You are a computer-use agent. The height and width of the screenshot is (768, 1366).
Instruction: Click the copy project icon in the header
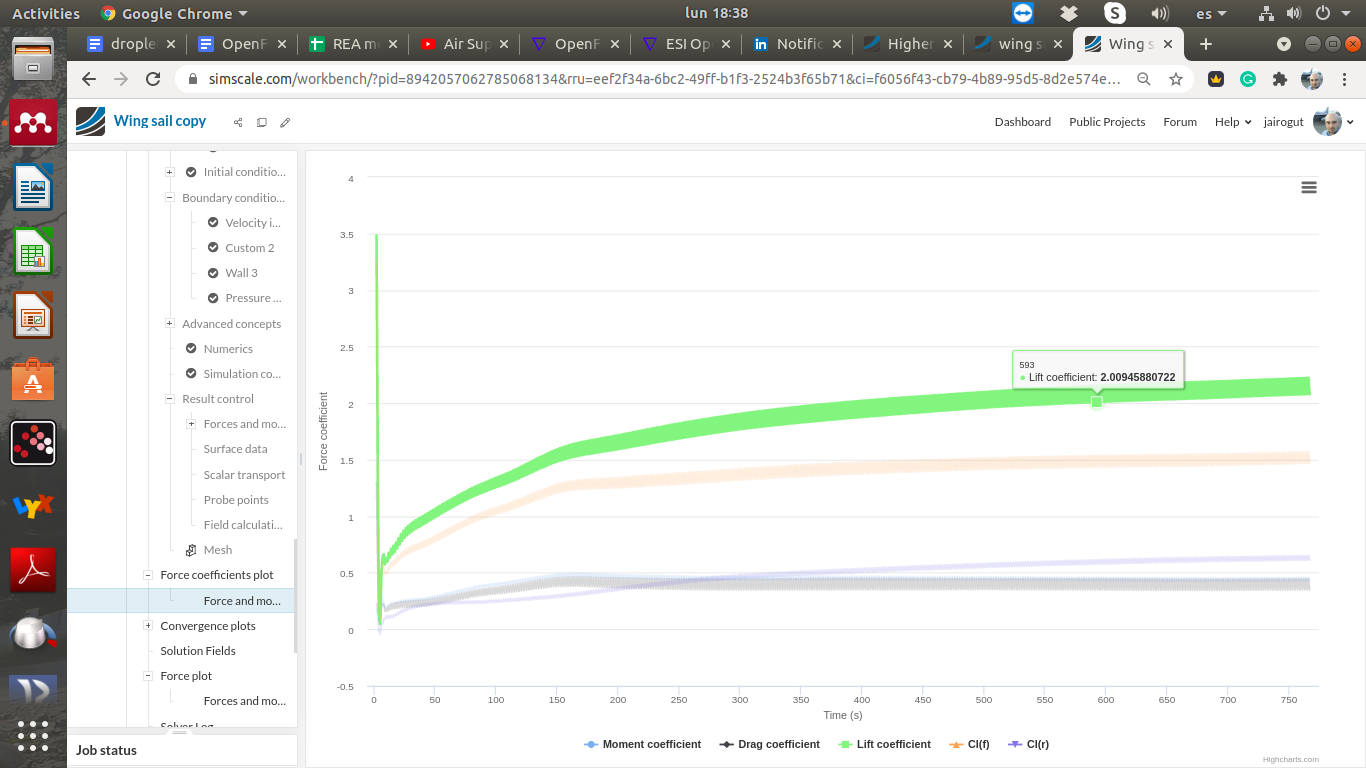click(x=262, y=122)
